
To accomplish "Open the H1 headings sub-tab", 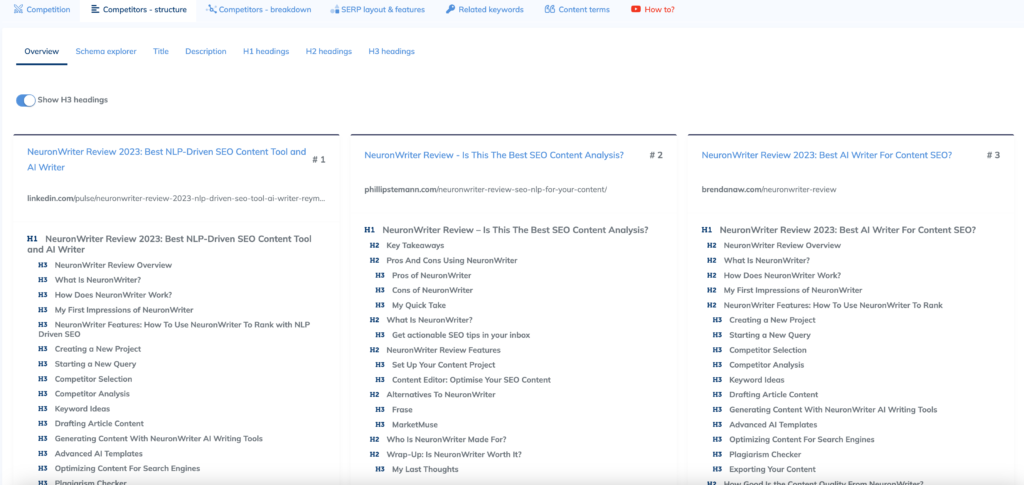I will (266, 52).
